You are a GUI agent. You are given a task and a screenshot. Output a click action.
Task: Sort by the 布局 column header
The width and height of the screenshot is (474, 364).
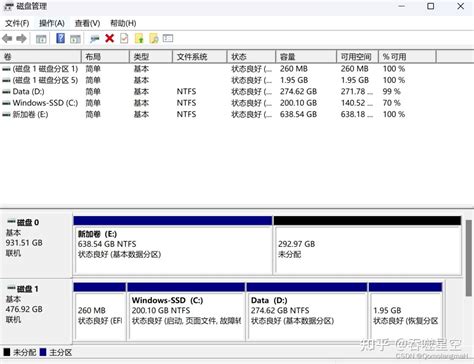click(x=105, y=57)
